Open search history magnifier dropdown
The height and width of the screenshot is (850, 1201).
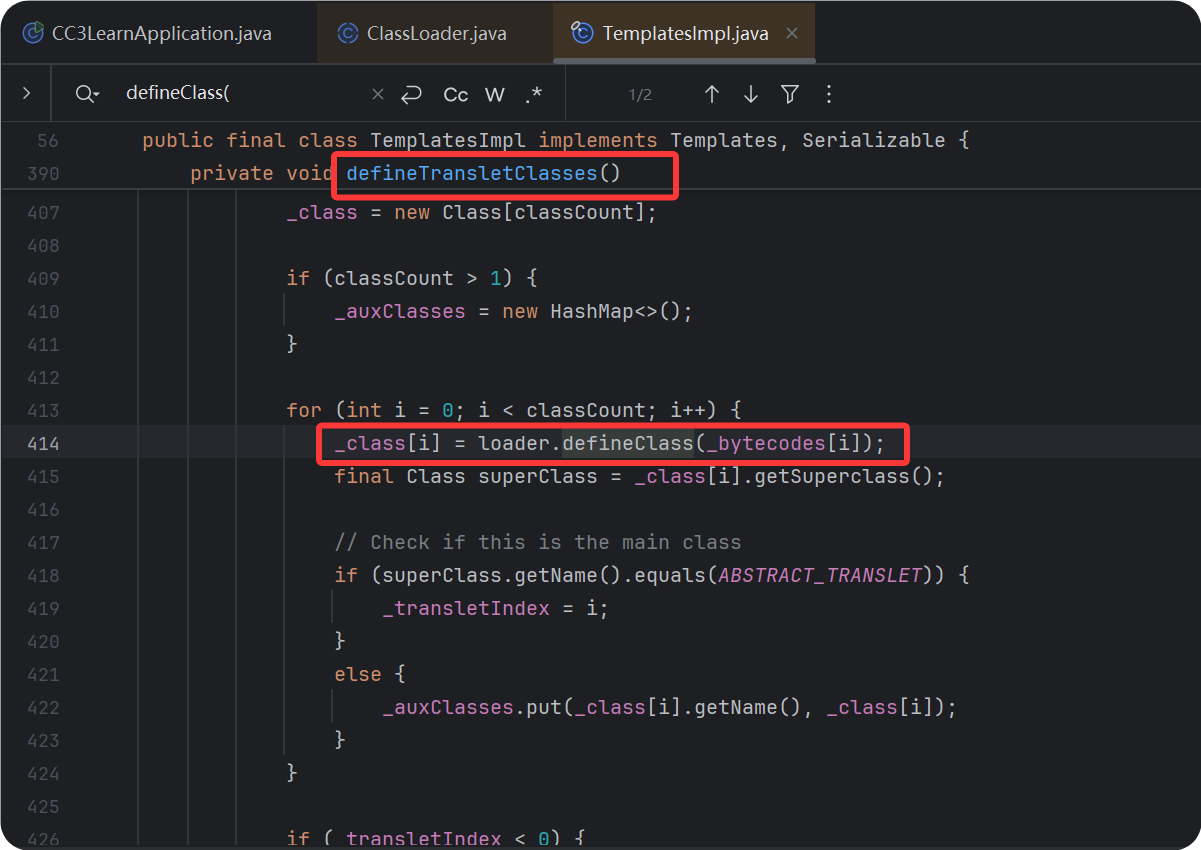pos(87,94)
